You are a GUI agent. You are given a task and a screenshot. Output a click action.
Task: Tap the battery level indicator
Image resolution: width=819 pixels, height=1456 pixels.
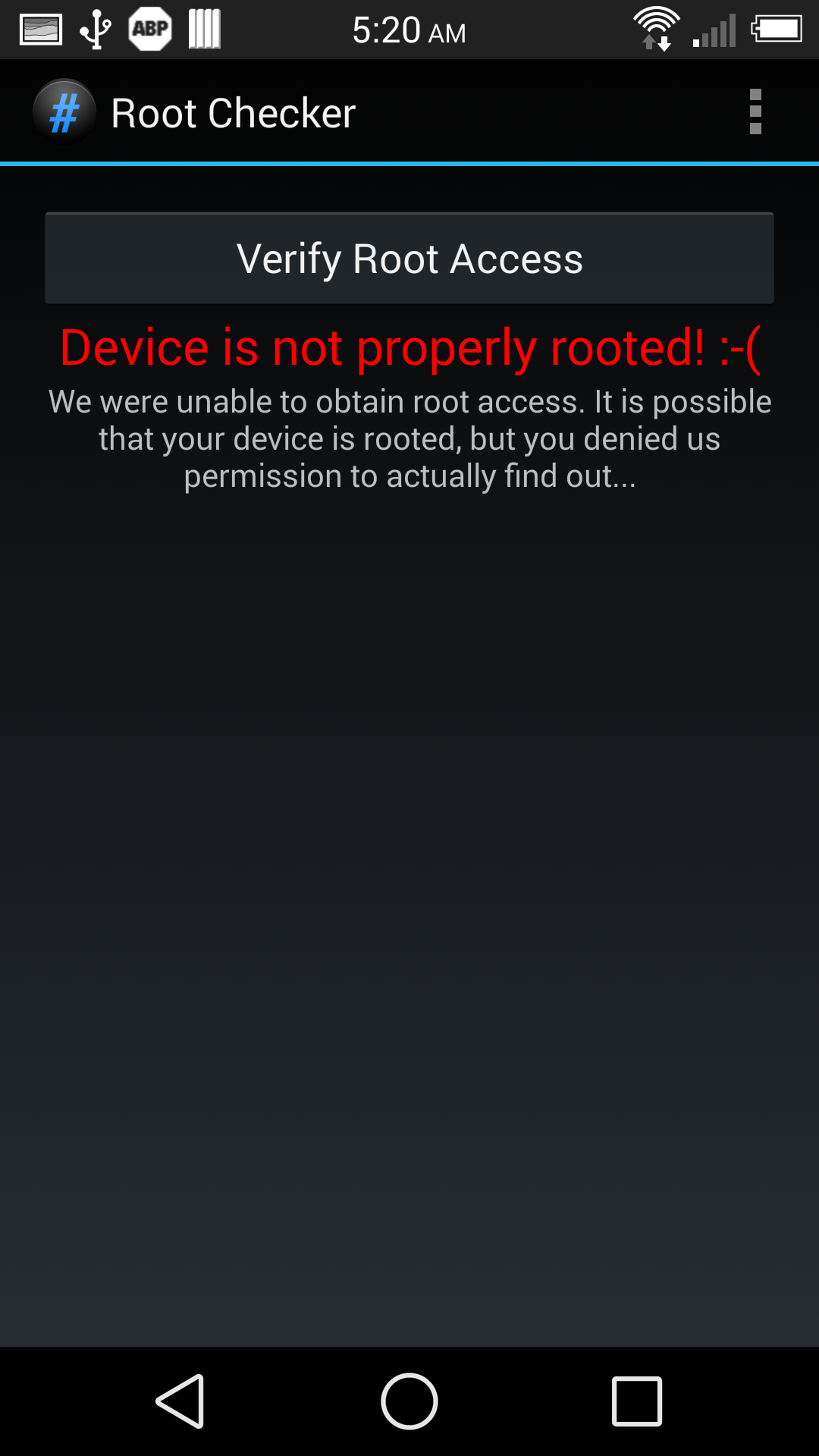[x=777, y=30]
